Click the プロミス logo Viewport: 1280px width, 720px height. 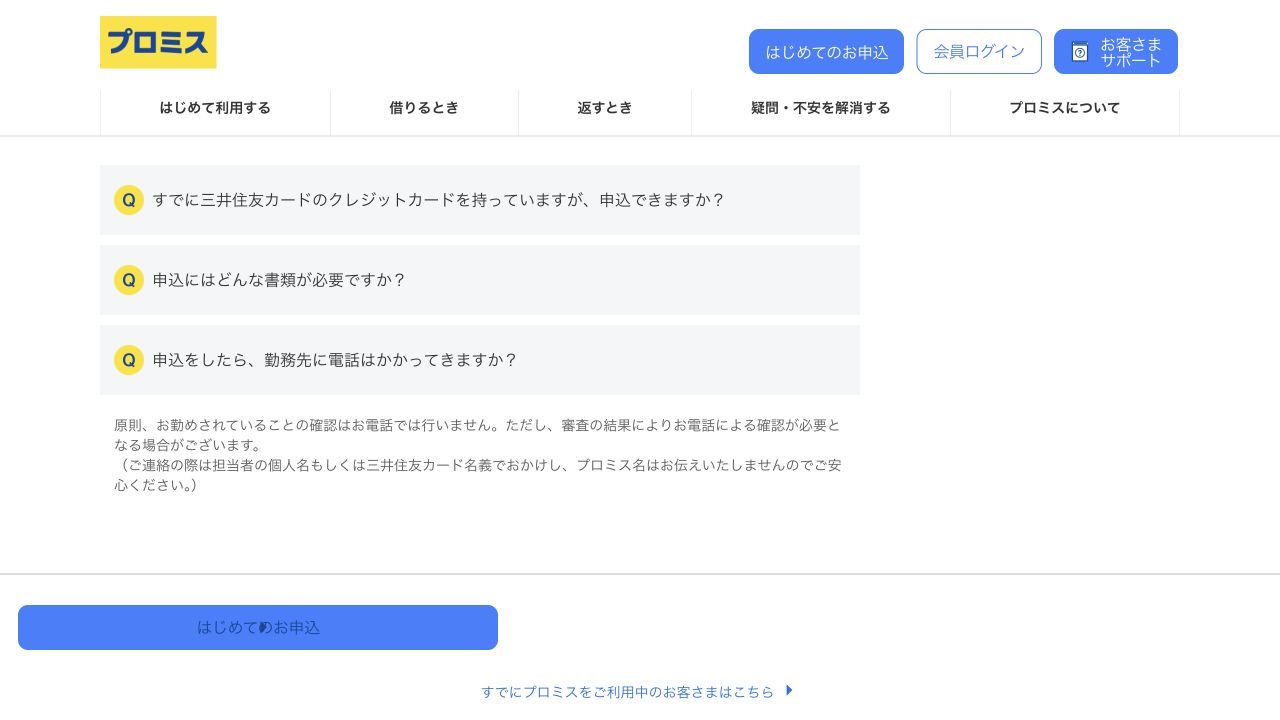pyautogui.click(x=158, y=42)
